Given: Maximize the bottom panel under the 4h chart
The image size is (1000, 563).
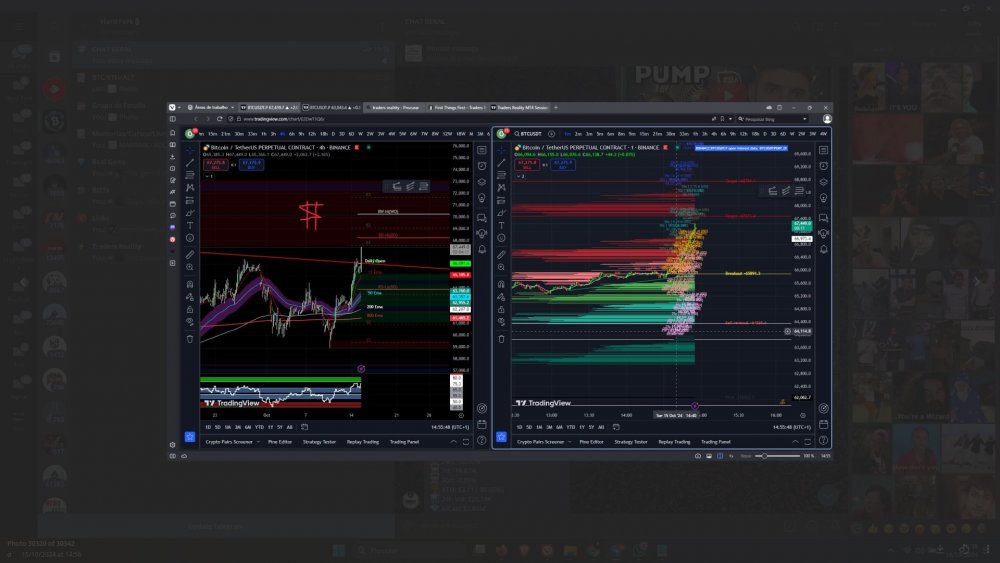Looking at the screenshot, I should [466, 442].
